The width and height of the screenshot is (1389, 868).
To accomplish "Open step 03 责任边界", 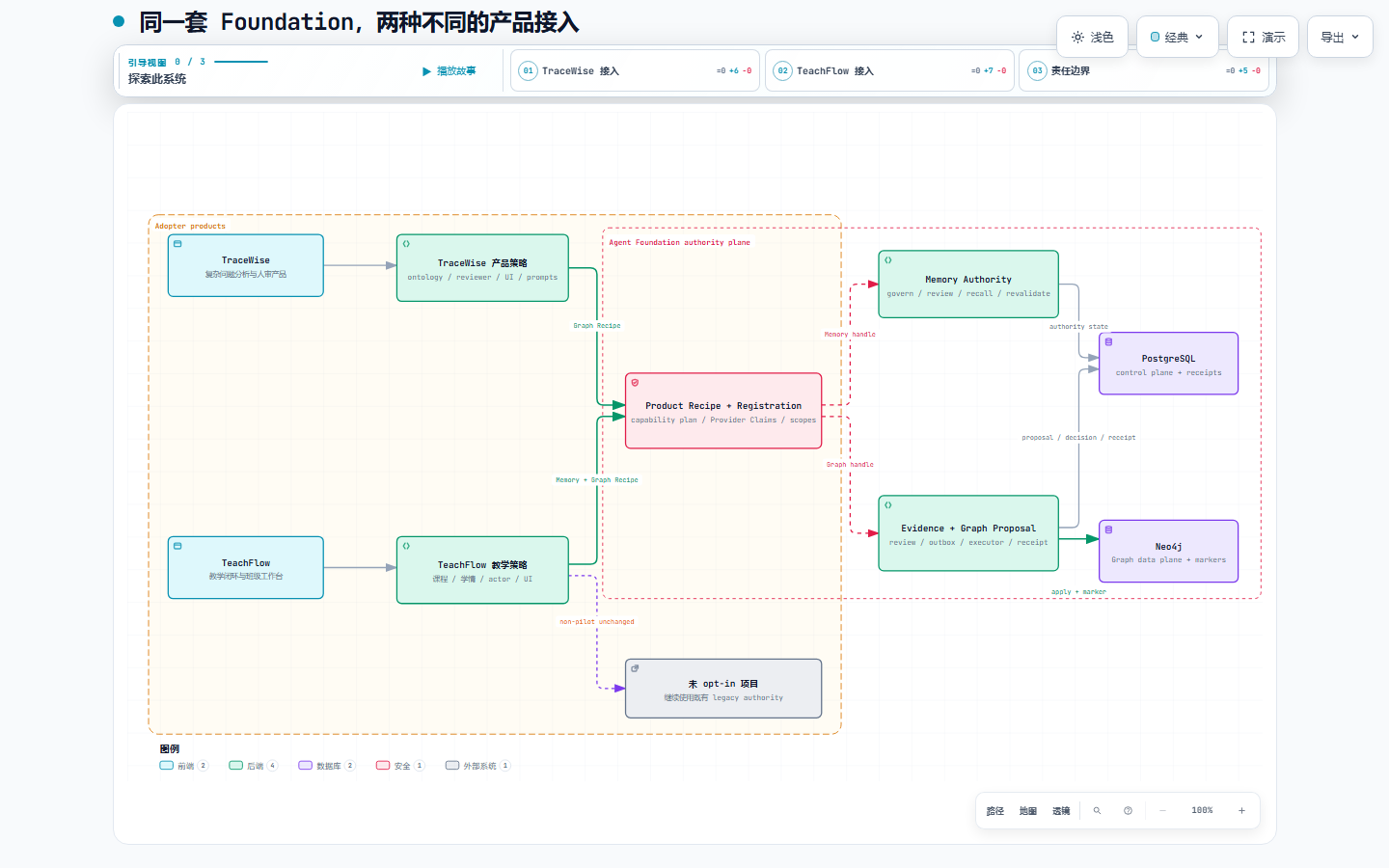I will pyautogui.click(x=1144, y=70).
